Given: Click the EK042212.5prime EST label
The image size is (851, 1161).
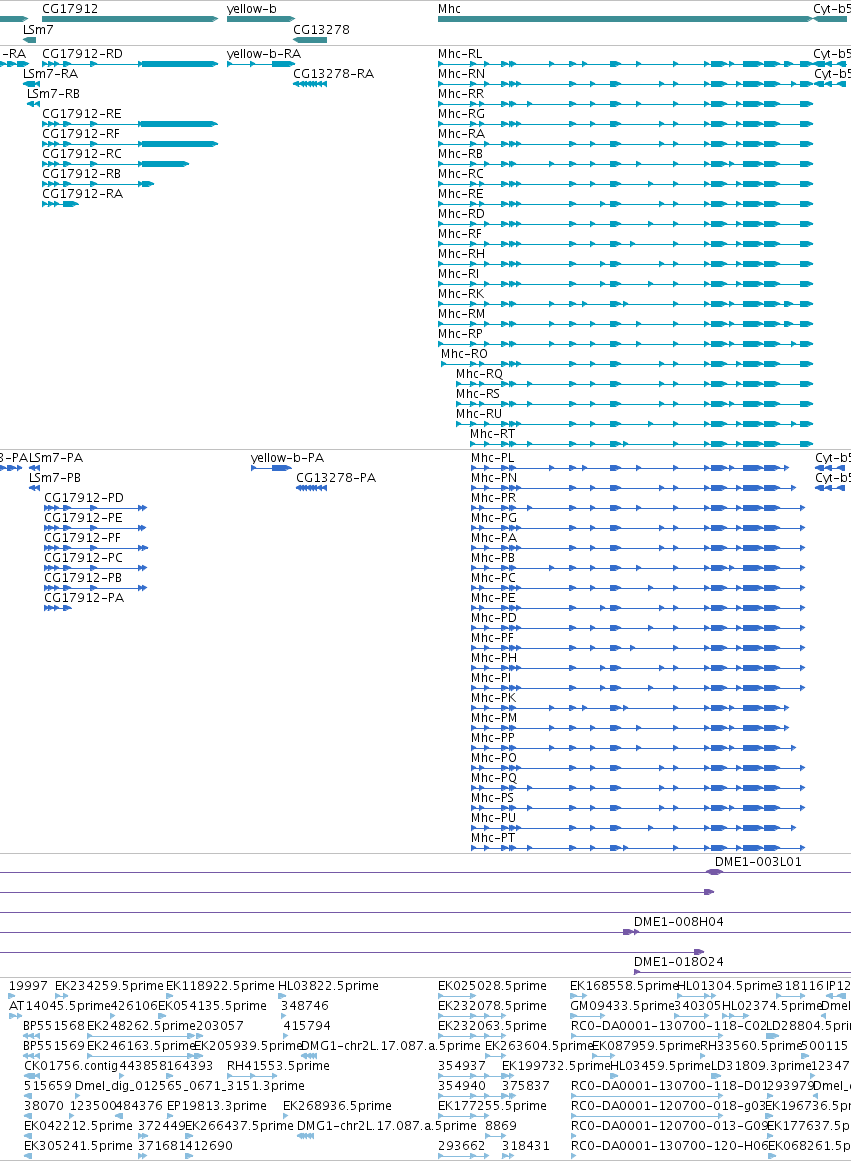Looking at the screenshot, I should point(78,1126).
